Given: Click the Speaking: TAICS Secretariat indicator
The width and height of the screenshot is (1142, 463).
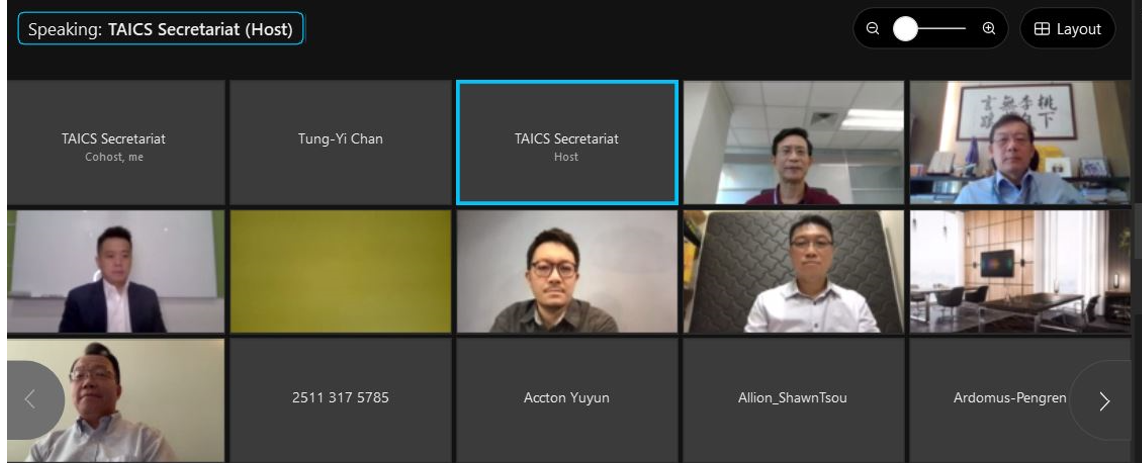Looking at the screenshot, I should (160, 29).
